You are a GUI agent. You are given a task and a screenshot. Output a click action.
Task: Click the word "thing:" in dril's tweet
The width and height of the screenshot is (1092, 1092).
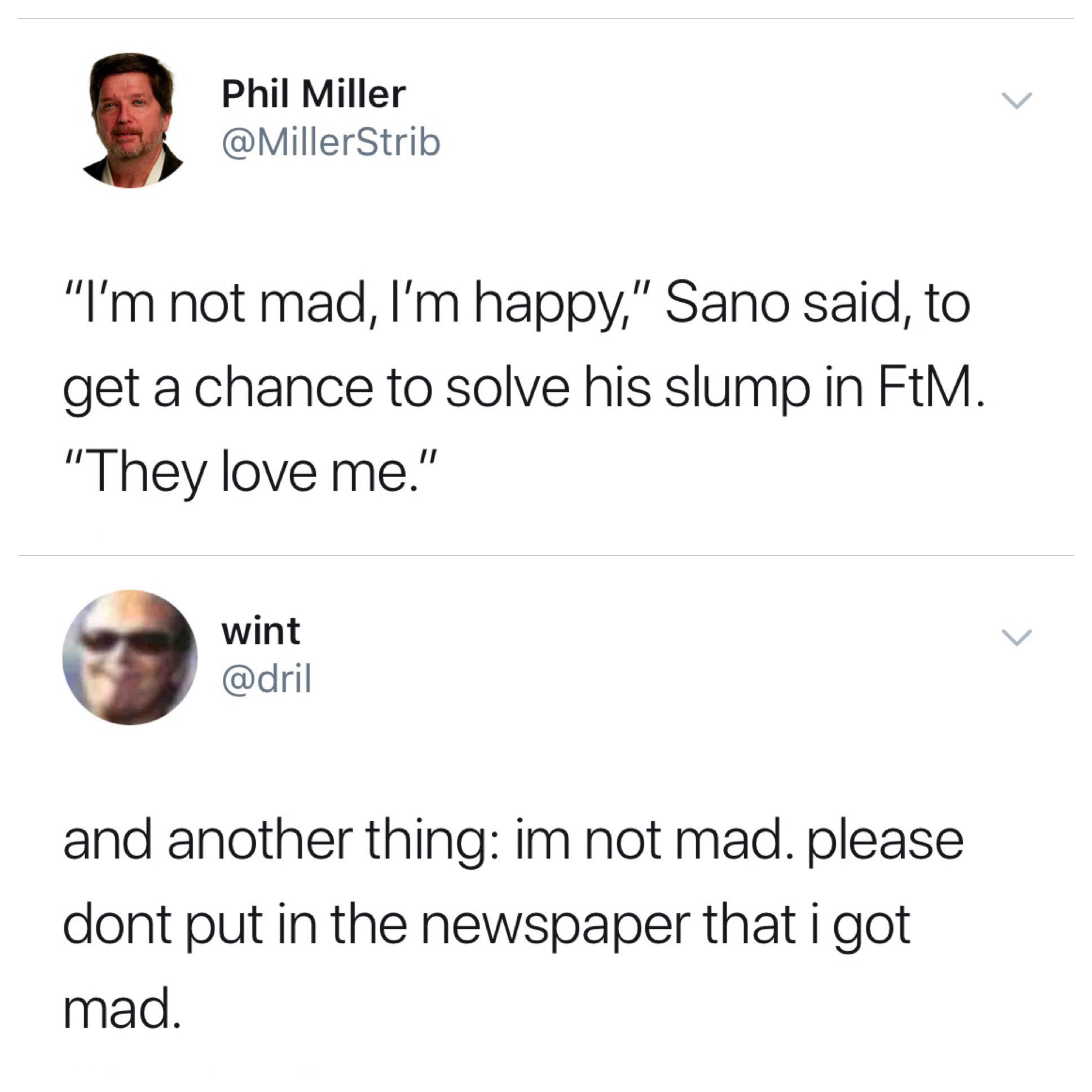434,841
